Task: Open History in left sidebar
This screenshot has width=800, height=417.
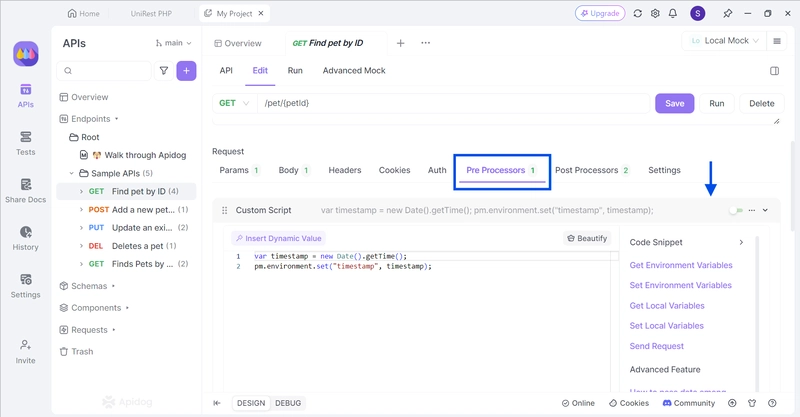Action: [x=26, y=238]
